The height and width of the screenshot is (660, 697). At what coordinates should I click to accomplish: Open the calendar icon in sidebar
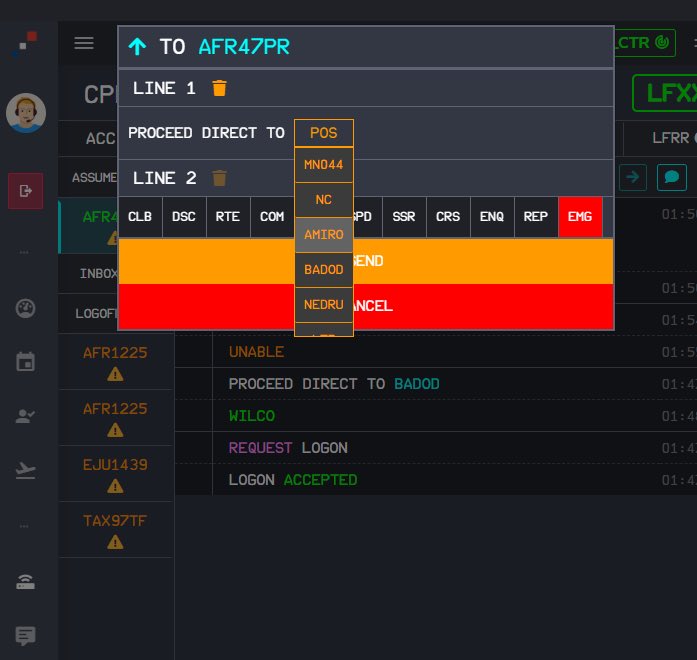[25, 361]
